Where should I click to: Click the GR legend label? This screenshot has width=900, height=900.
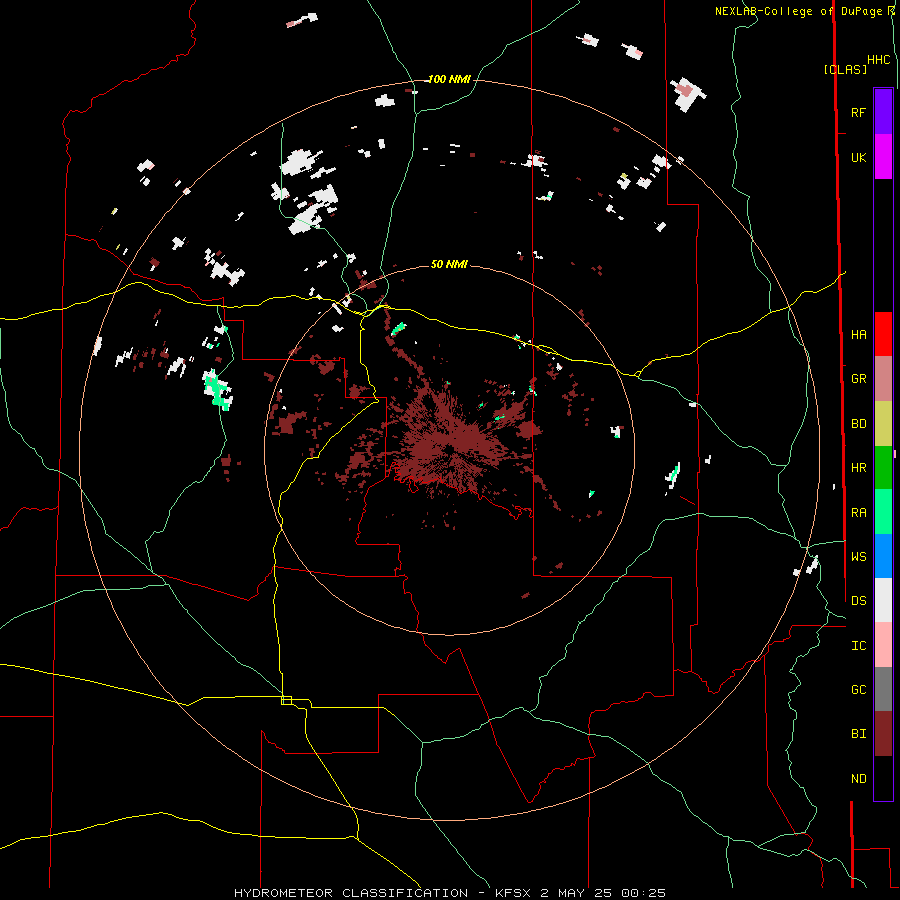pos(858,379)
